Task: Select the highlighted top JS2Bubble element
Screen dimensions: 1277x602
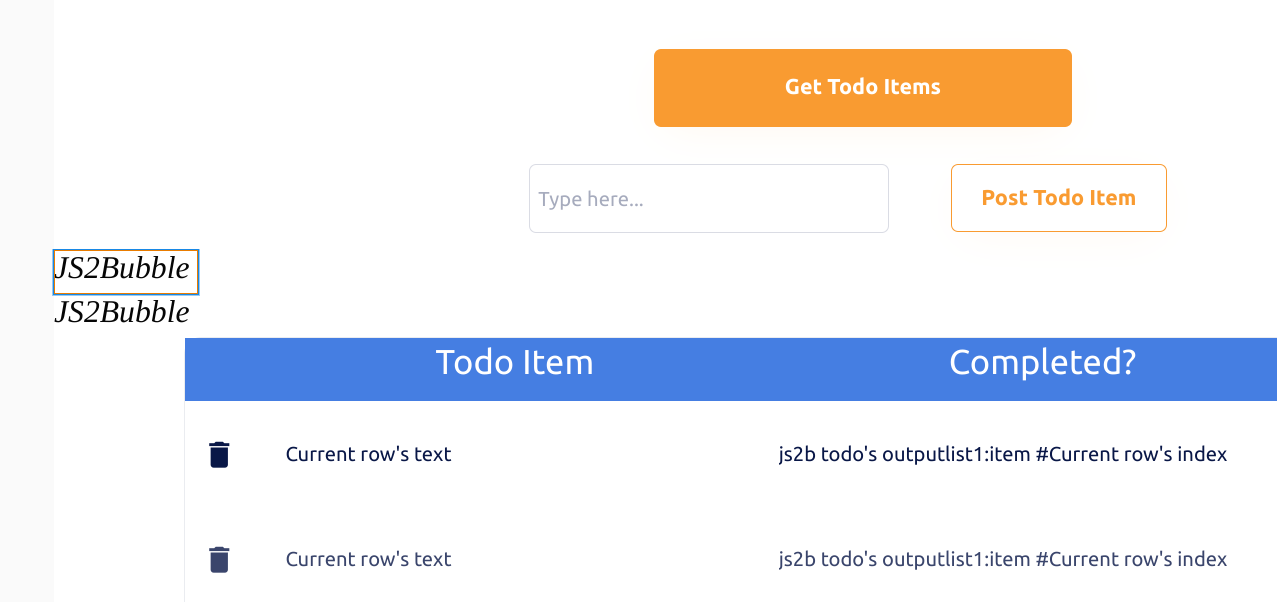Action: coord(125,271)
